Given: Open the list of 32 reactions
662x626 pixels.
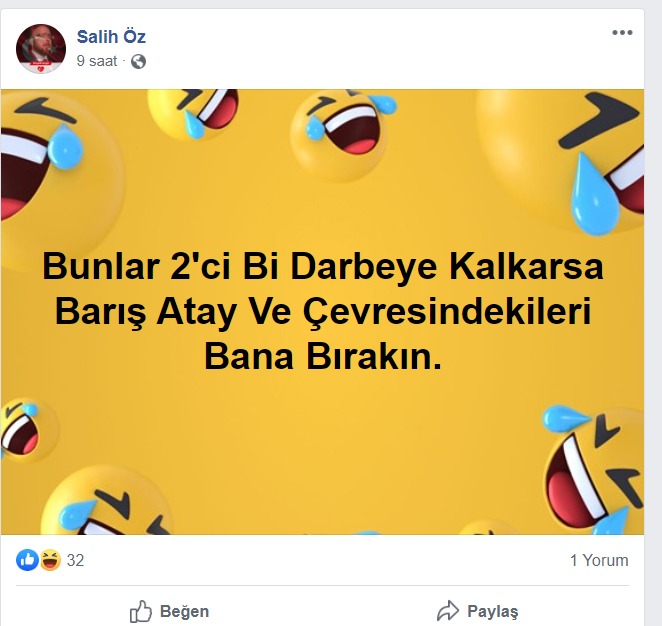Looking at the screenshot, I should tap(76, 561).
